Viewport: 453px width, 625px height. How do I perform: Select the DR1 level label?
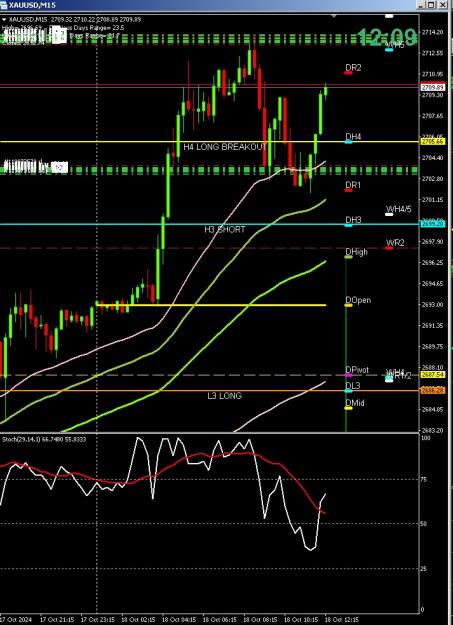tap(353, 185)
